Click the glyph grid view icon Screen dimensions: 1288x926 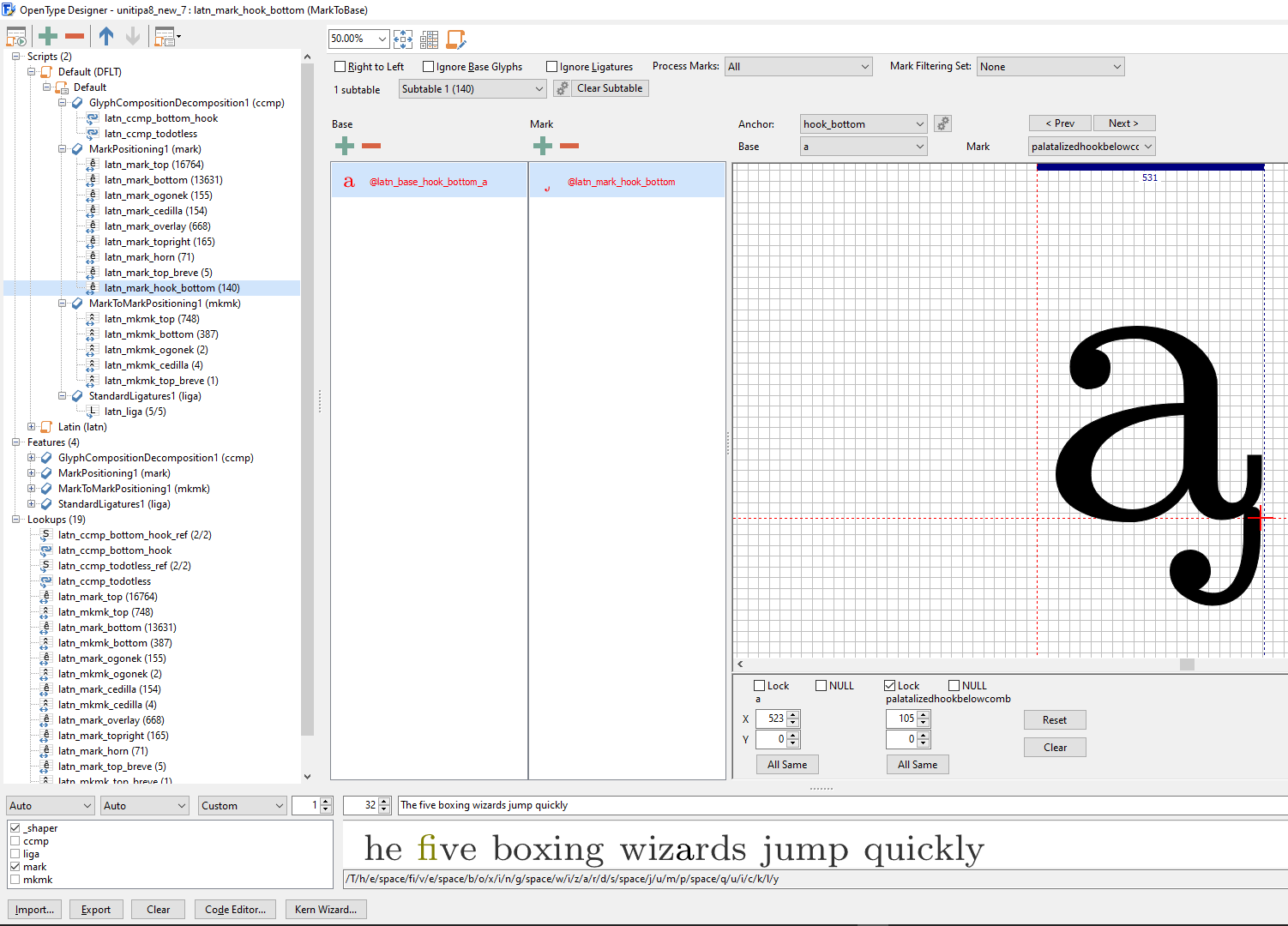coord(430,39)
